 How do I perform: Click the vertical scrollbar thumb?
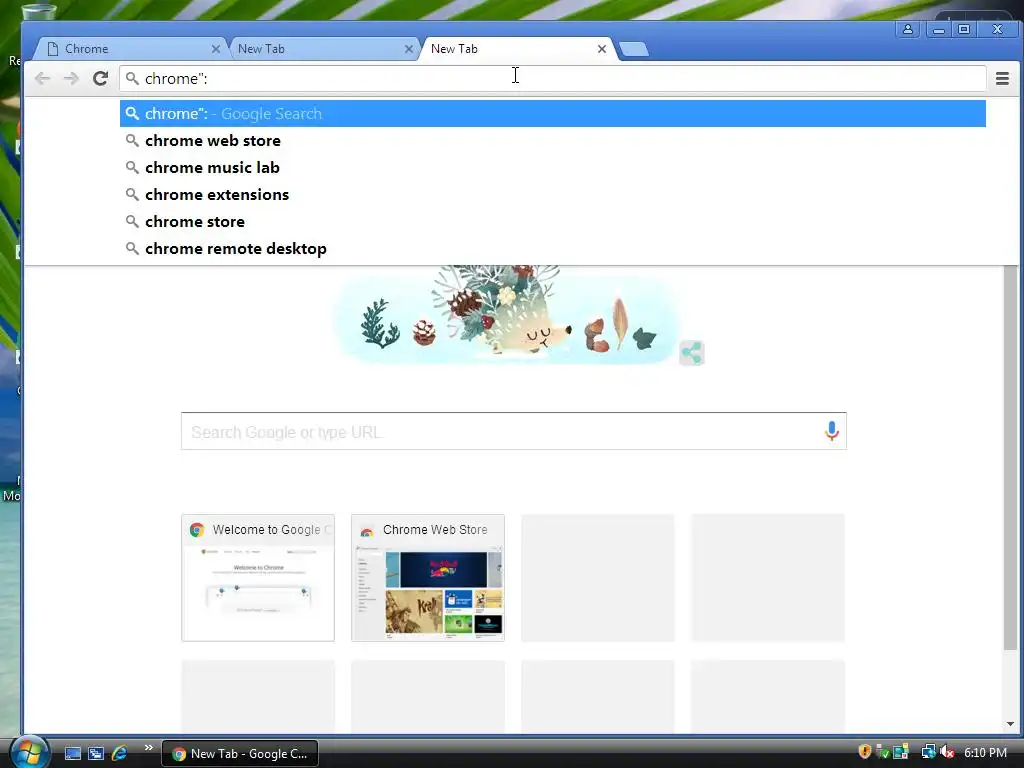tap(1010, 457)
